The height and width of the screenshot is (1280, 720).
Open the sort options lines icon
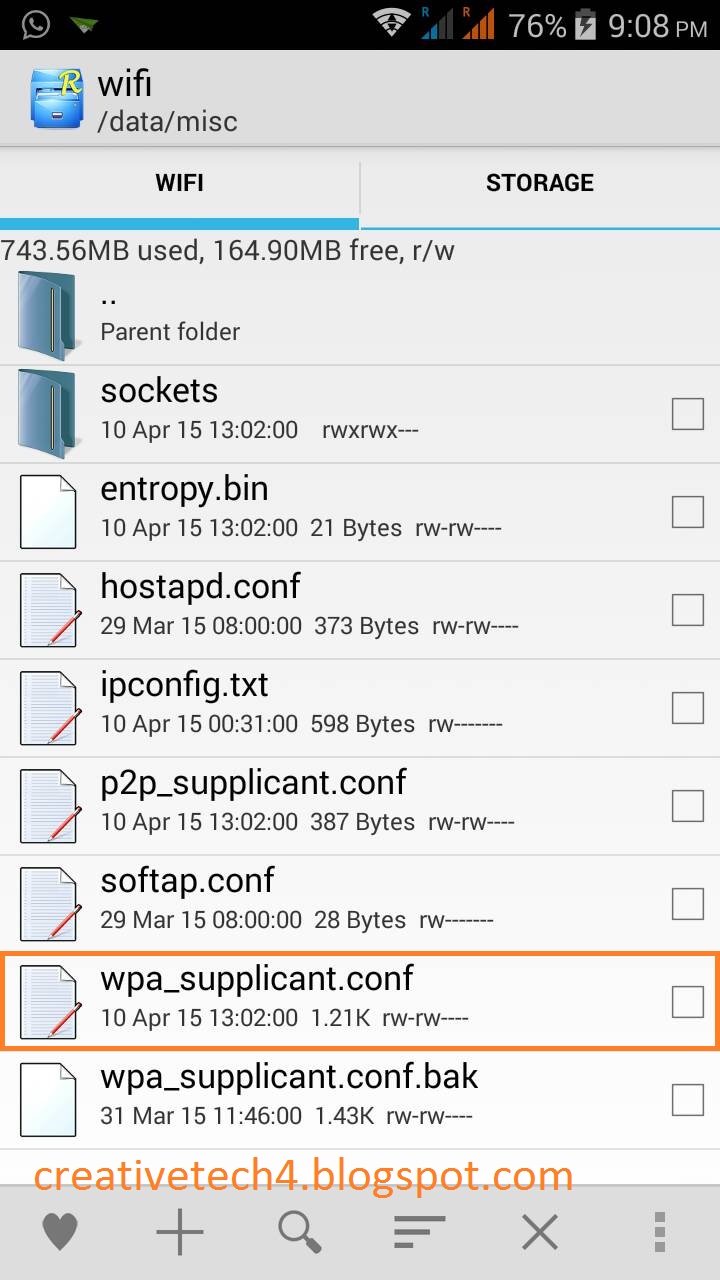pos(419,1231)
